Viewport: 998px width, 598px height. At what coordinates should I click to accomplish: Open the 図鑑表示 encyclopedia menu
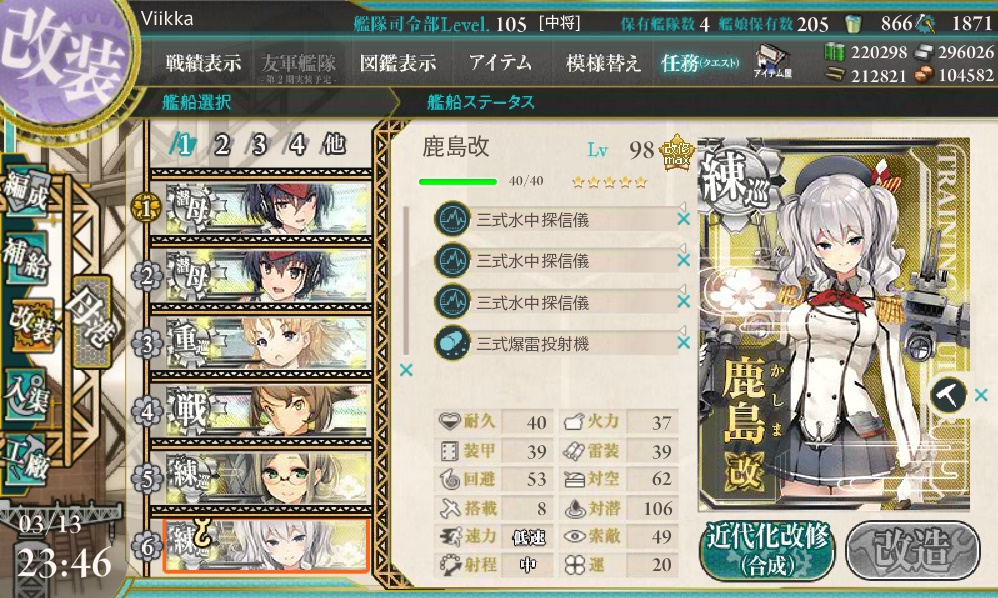[x=398, y=62]
